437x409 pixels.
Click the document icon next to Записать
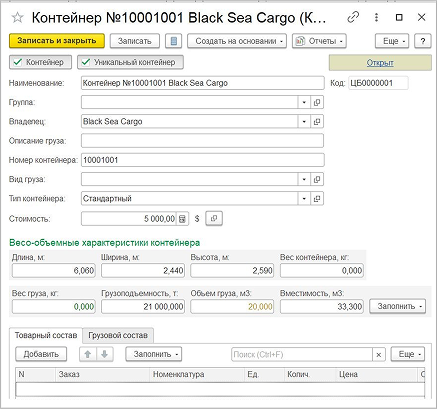(174, 41)
